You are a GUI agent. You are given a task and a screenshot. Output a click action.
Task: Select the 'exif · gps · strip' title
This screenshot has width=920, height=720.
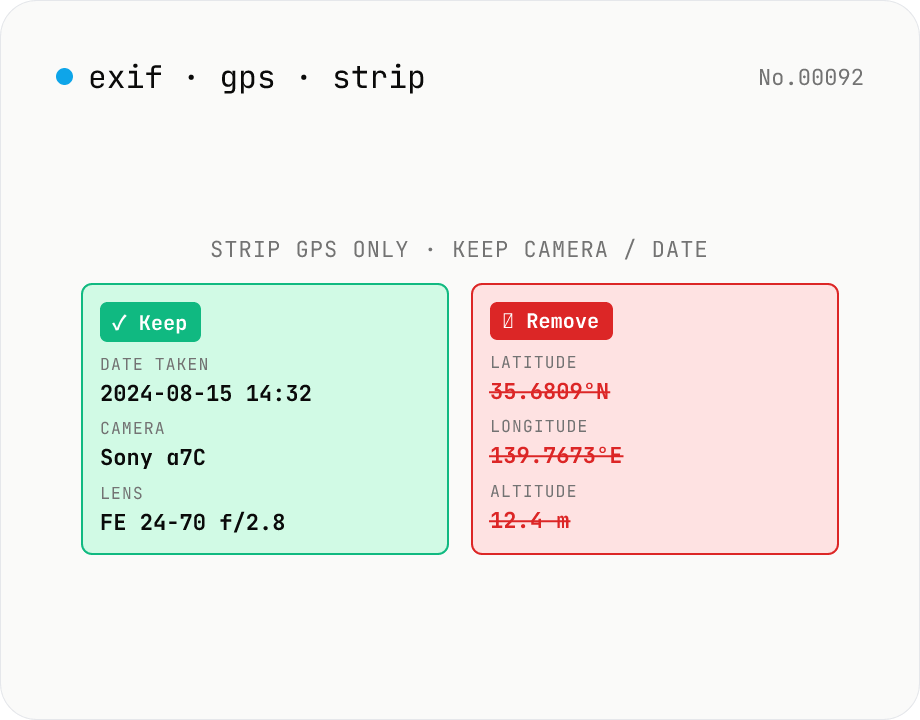pos(256,78)
